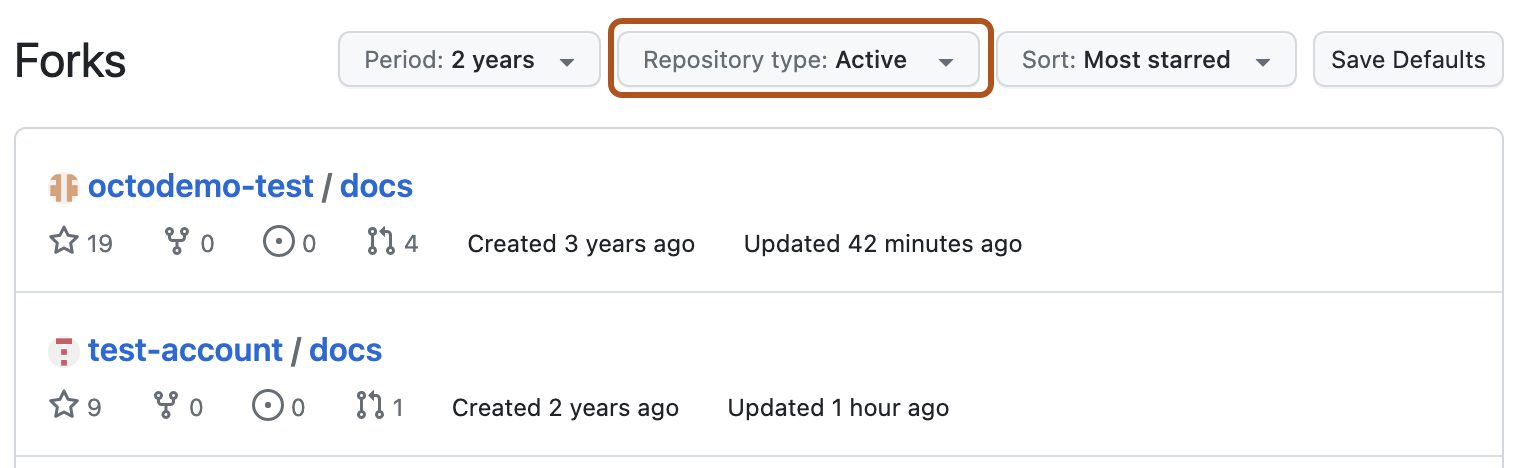Click star icon on test-account fork
Image resolution: width=1520 pixels, height=468 pixels.
64,407
